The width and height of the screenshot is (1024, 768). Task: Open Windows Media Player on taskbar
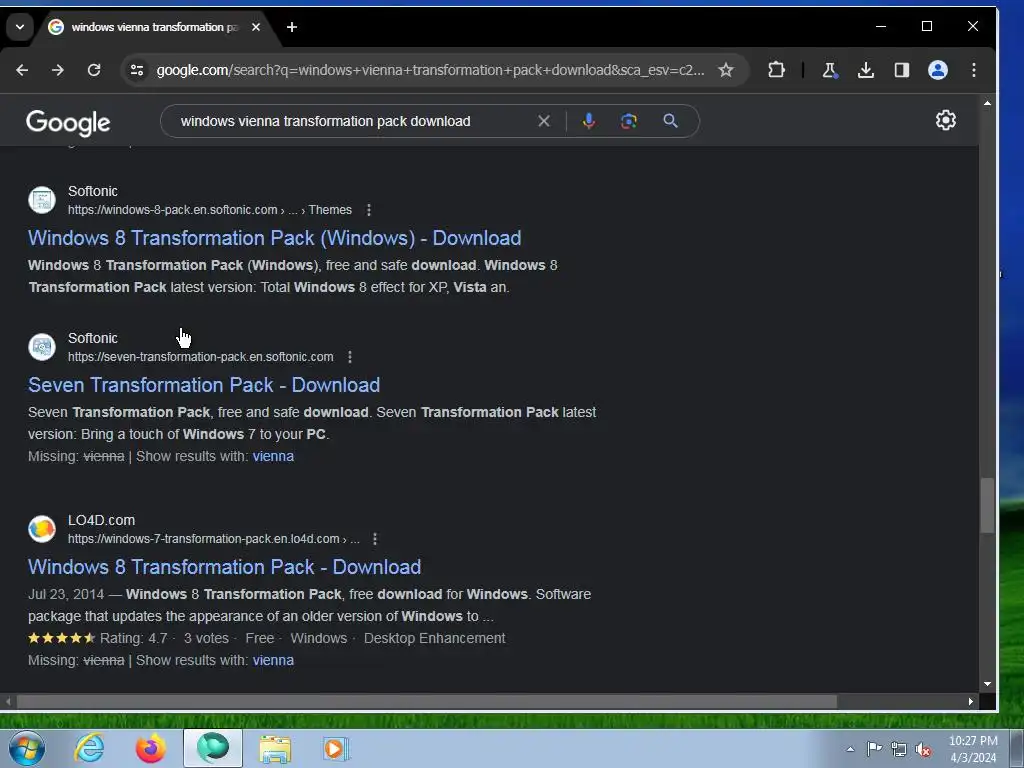coord(336,748)
